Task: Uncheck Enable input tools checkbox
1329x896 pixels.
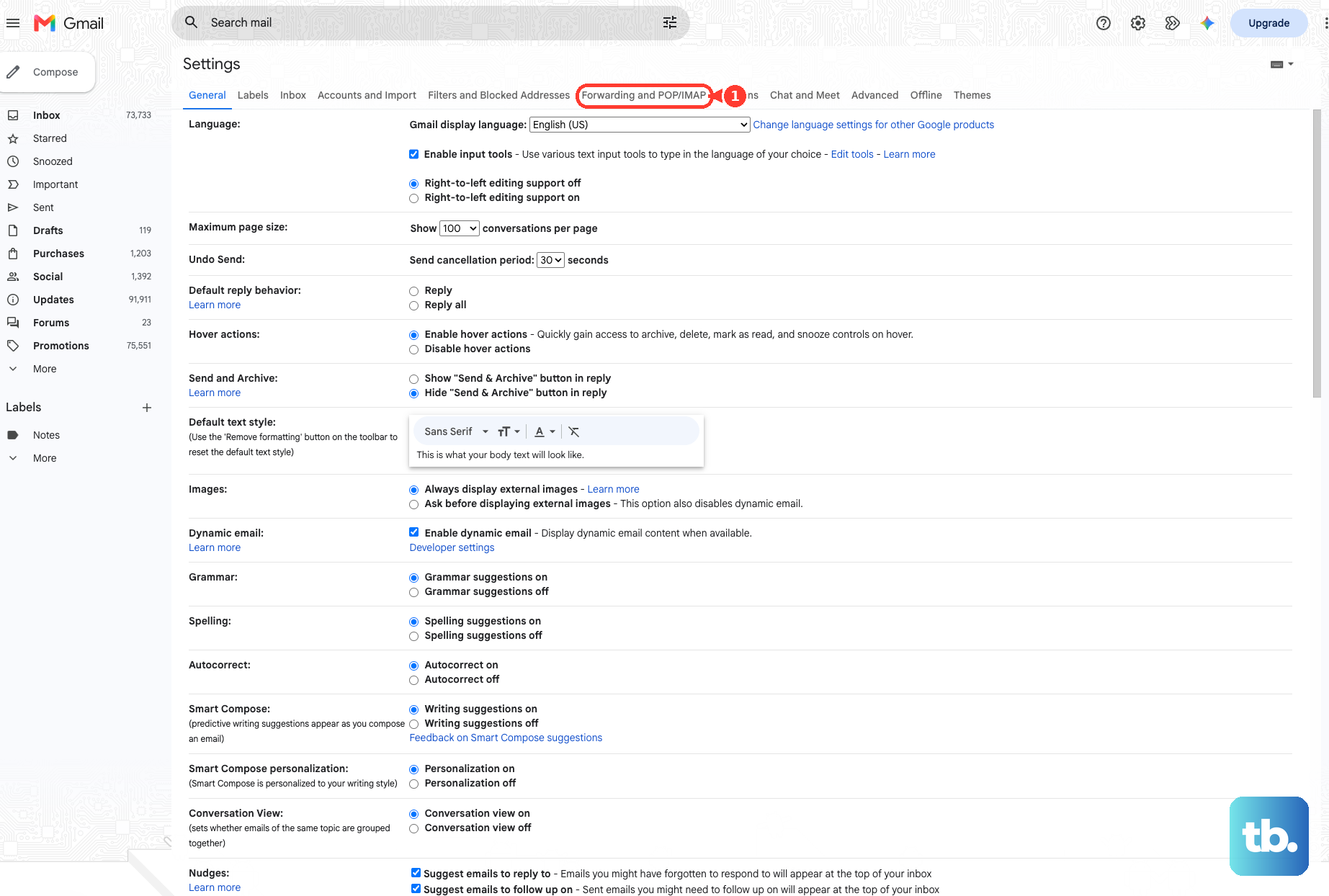Action: coord(414,154)
